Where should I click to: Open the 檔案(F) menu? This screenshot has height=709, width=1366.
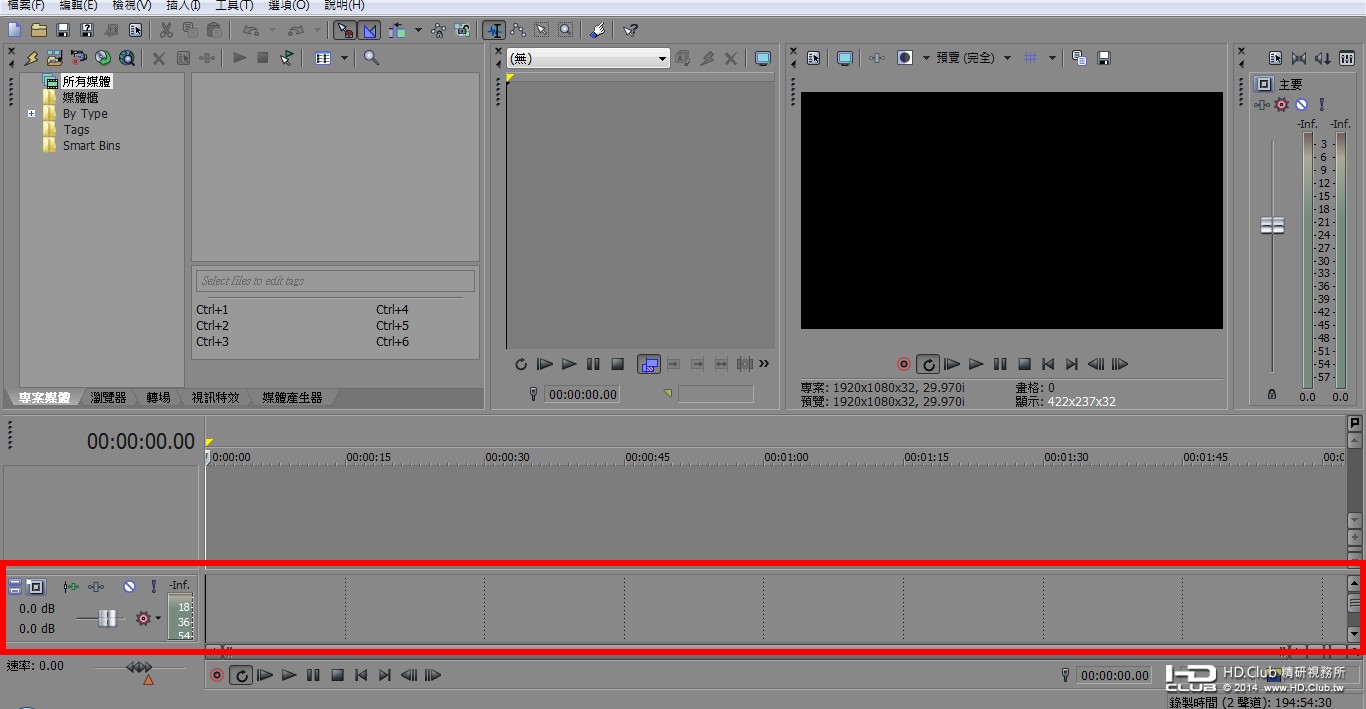(25, 6)
